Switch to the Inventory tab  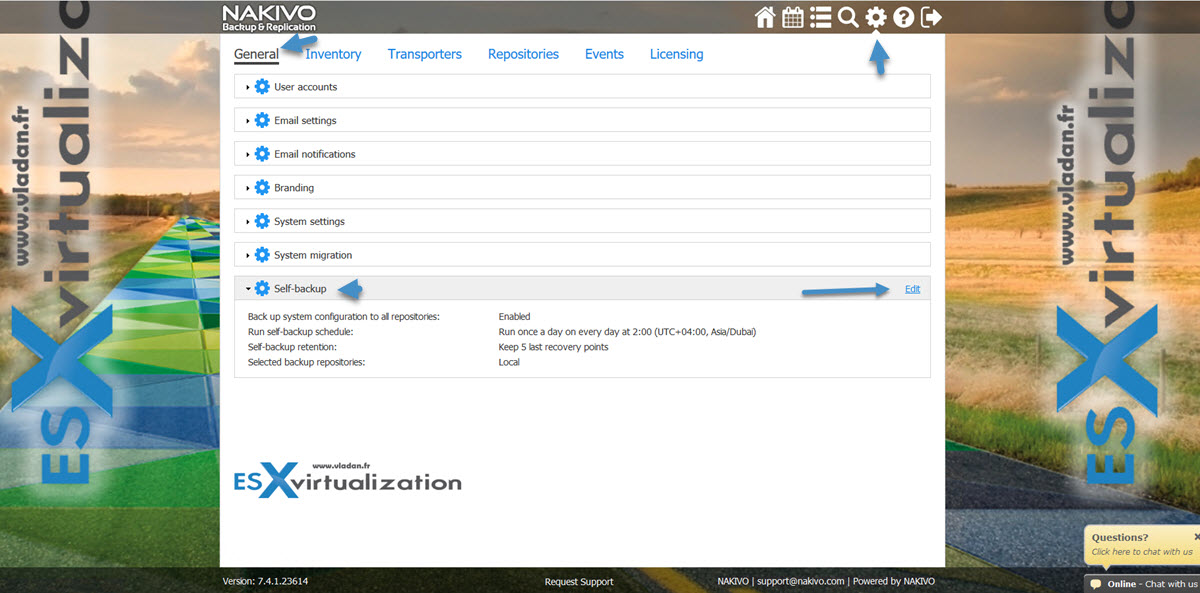pyautogui.click(x=333, y=54)
